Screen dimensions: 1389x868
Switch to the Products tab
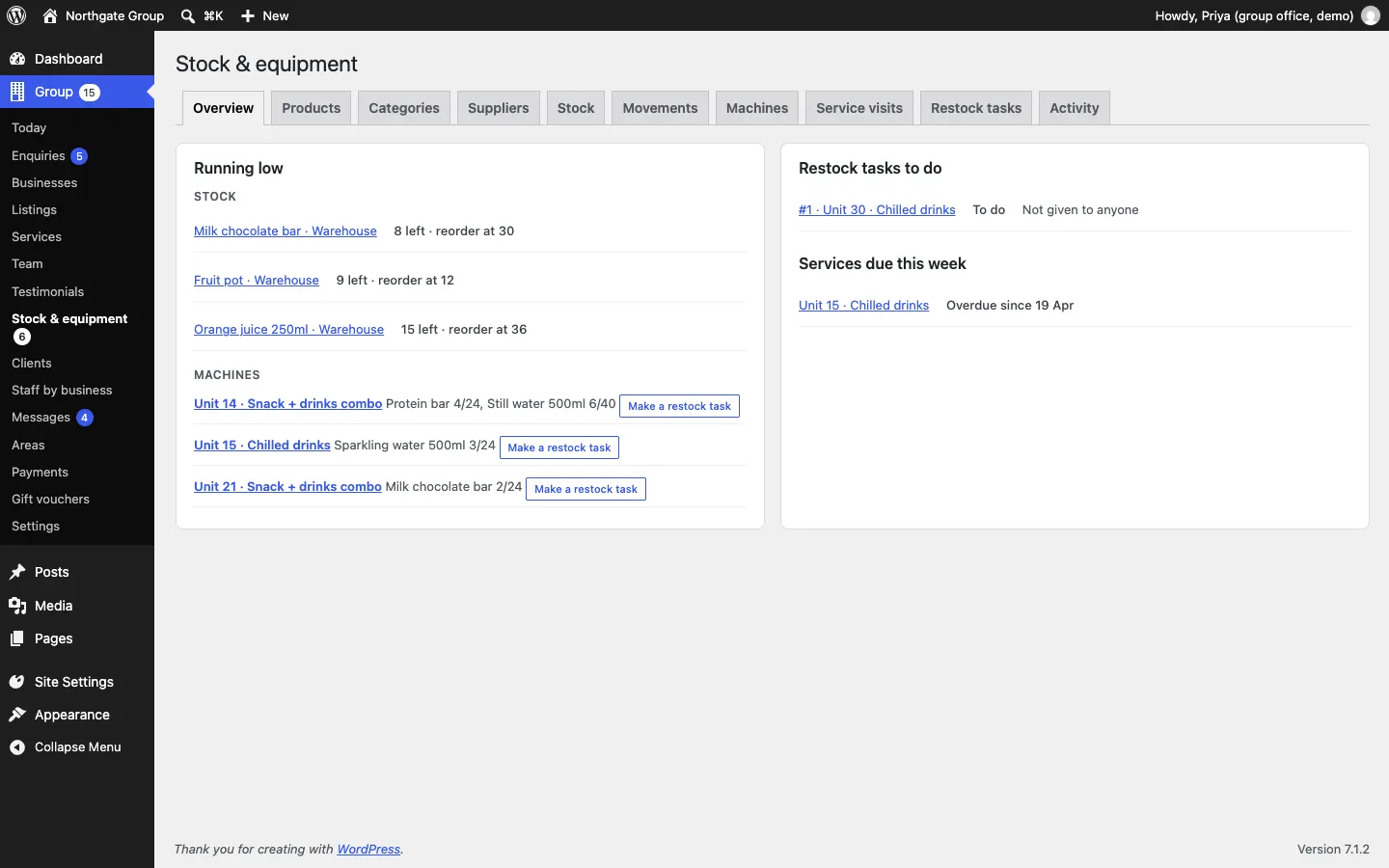point(312,108)
